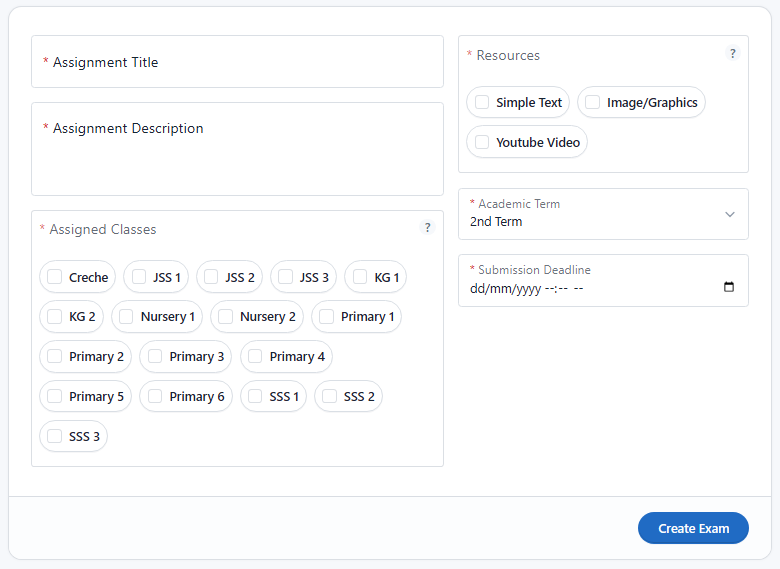The height and width of the screenshot is (569, 780).
Task: Click the Assigned Classes help icon
Action: click(427, 228)
